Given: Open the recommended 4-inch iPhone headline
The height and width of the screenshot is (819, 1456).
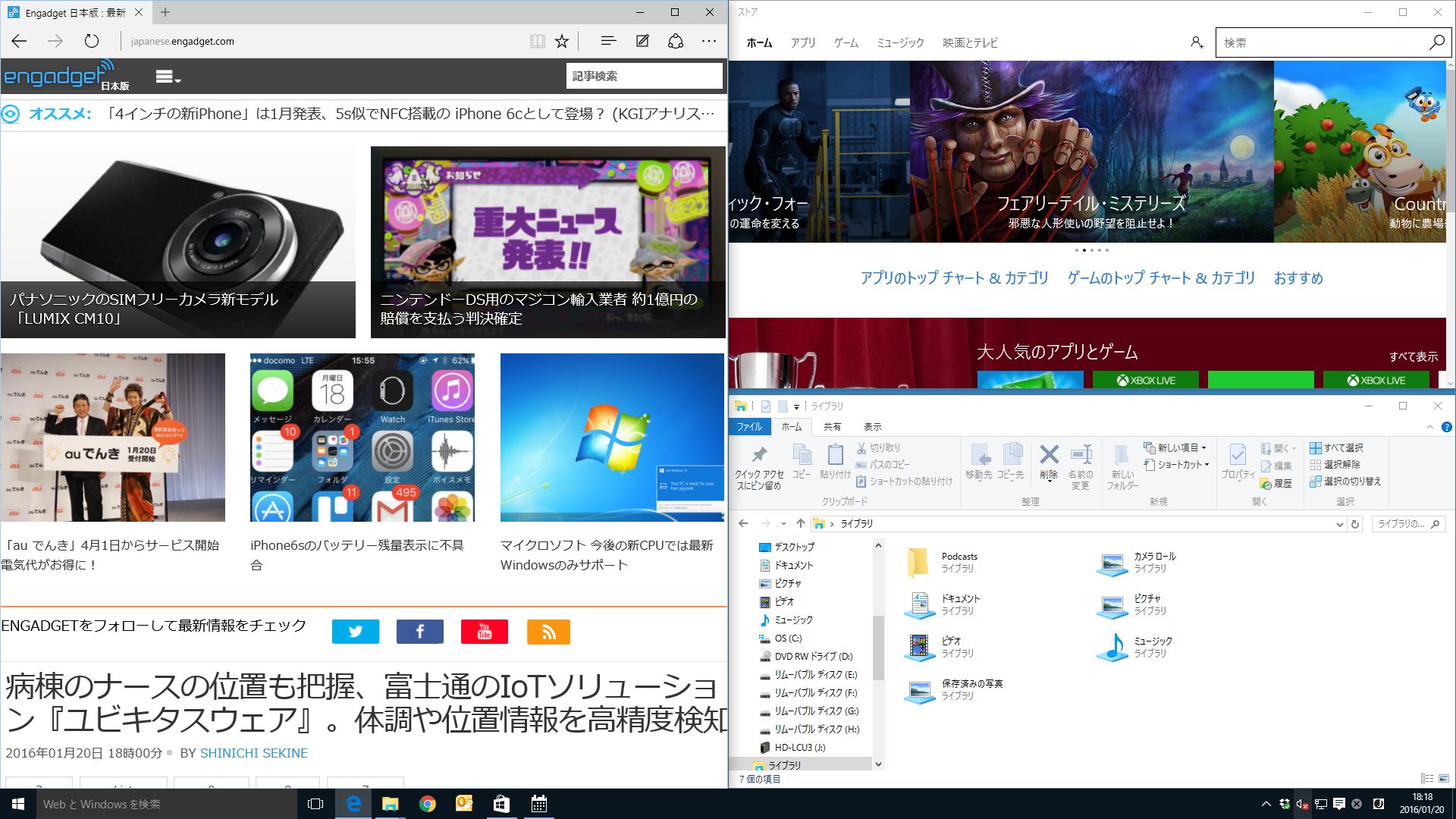Looking at the screenshot, I should tap(410, 114).
